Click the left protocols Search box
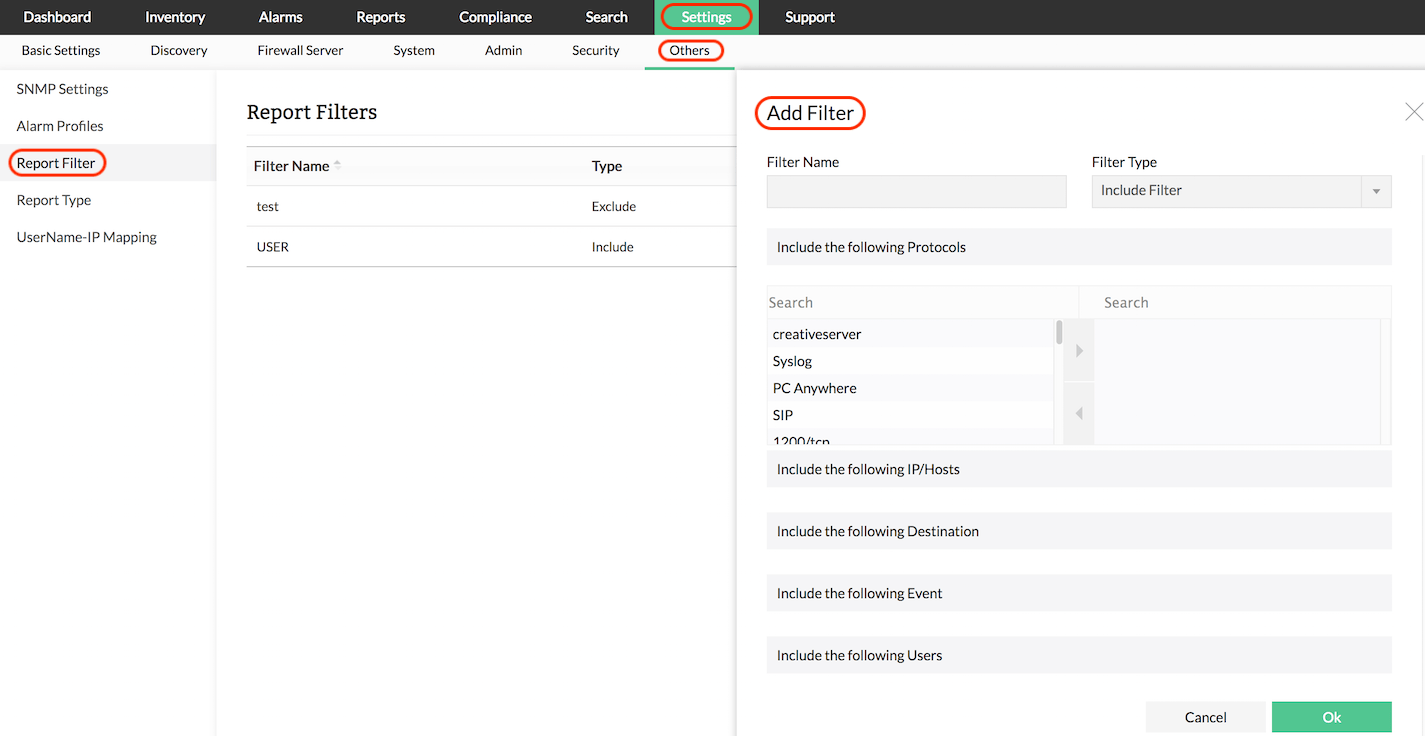The image size is (1425, 736). (920, 302)
